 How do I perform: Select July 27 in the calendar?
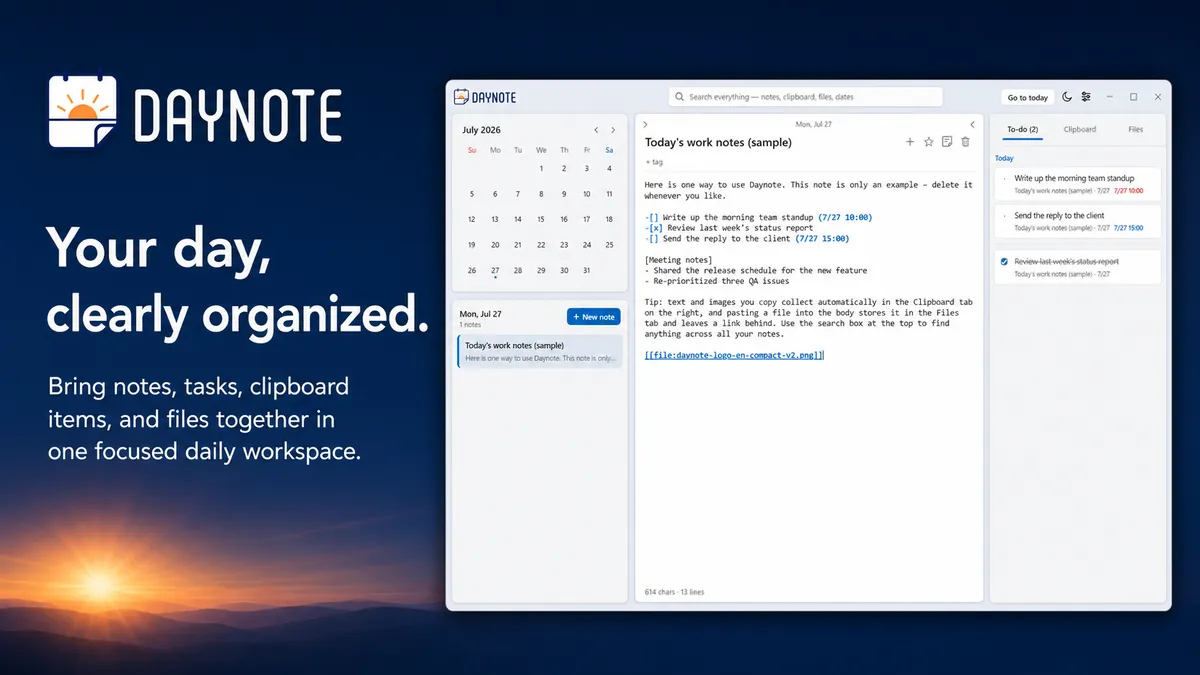(495, 270)
